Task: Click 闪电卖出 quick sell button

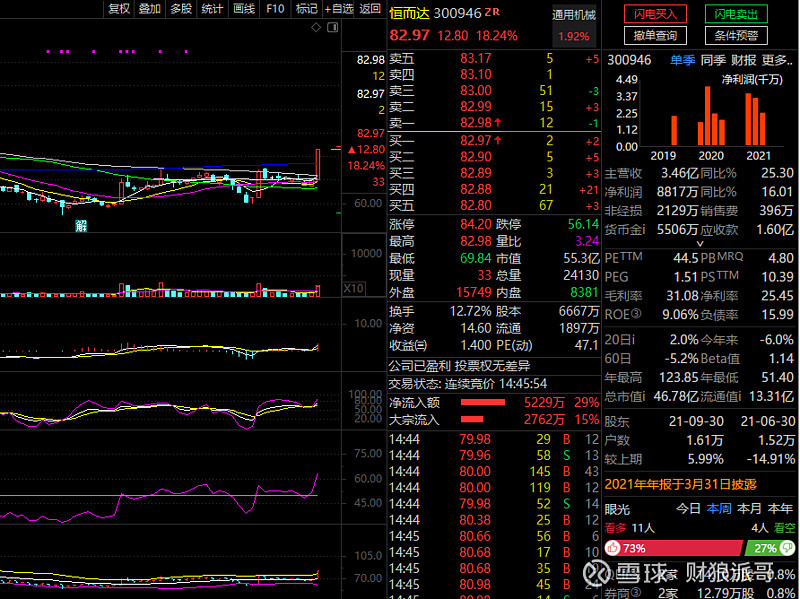Action: click(x=736, y=14)
